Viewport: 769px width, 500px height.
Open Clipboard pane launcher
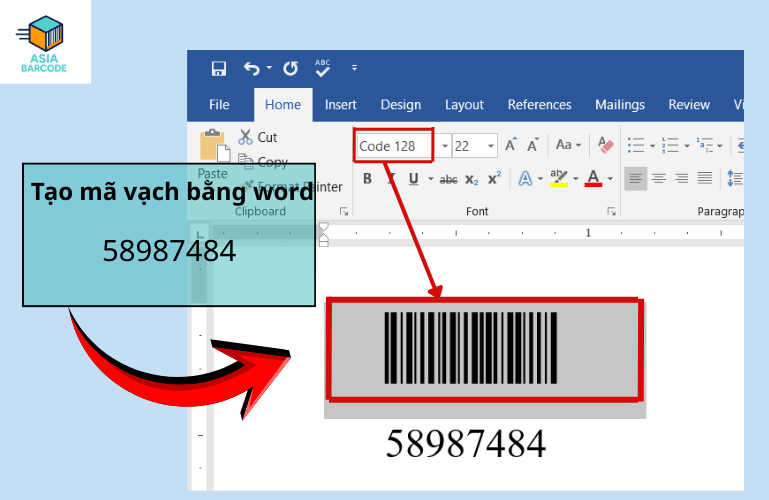344,211
